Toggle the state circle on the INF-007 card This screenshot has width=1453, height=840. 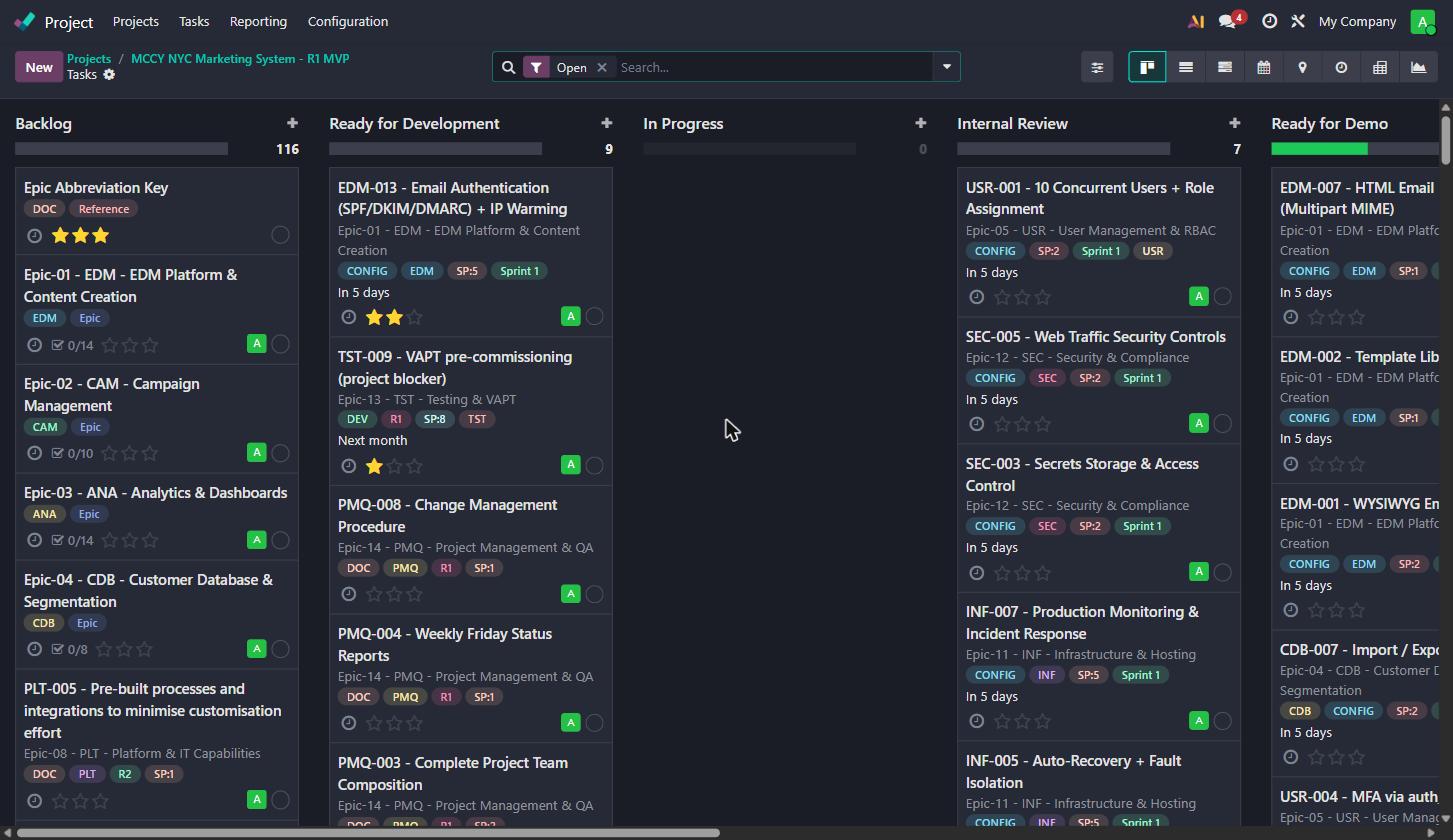point(1222,720)
